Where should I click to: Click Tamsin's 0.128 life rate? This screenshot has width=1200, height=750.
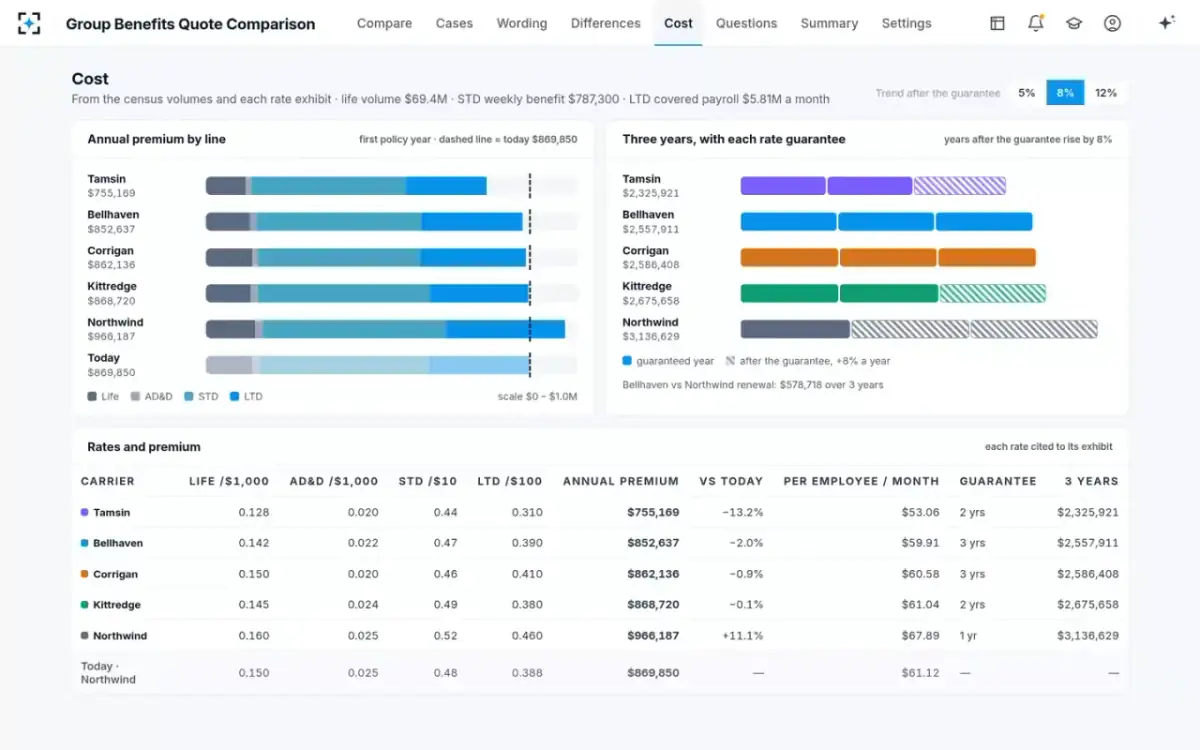(x=254, y=512)
